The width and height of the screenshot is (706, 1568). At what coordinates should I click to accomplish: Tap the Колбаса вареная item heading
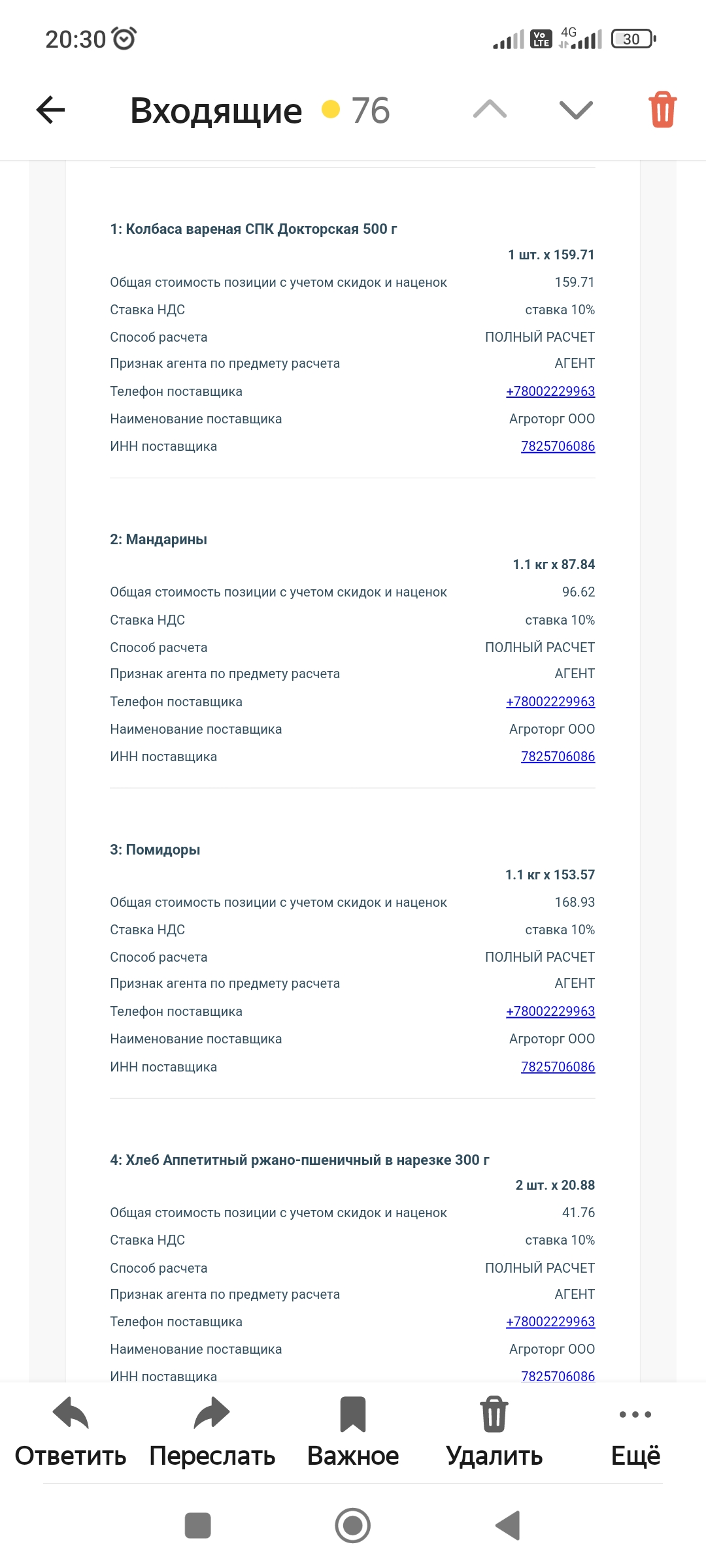254,229
